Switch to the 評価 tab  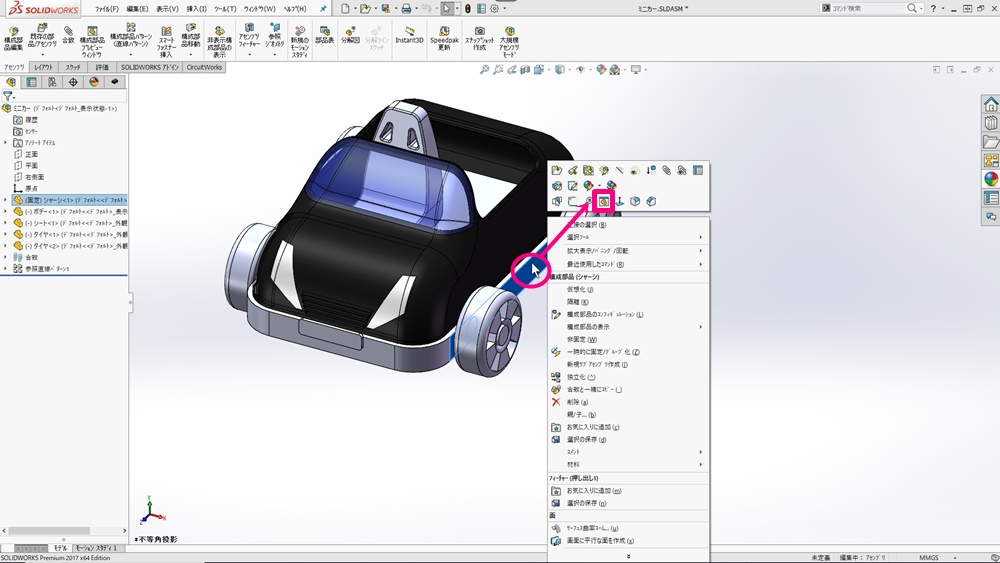click(102, 67)
